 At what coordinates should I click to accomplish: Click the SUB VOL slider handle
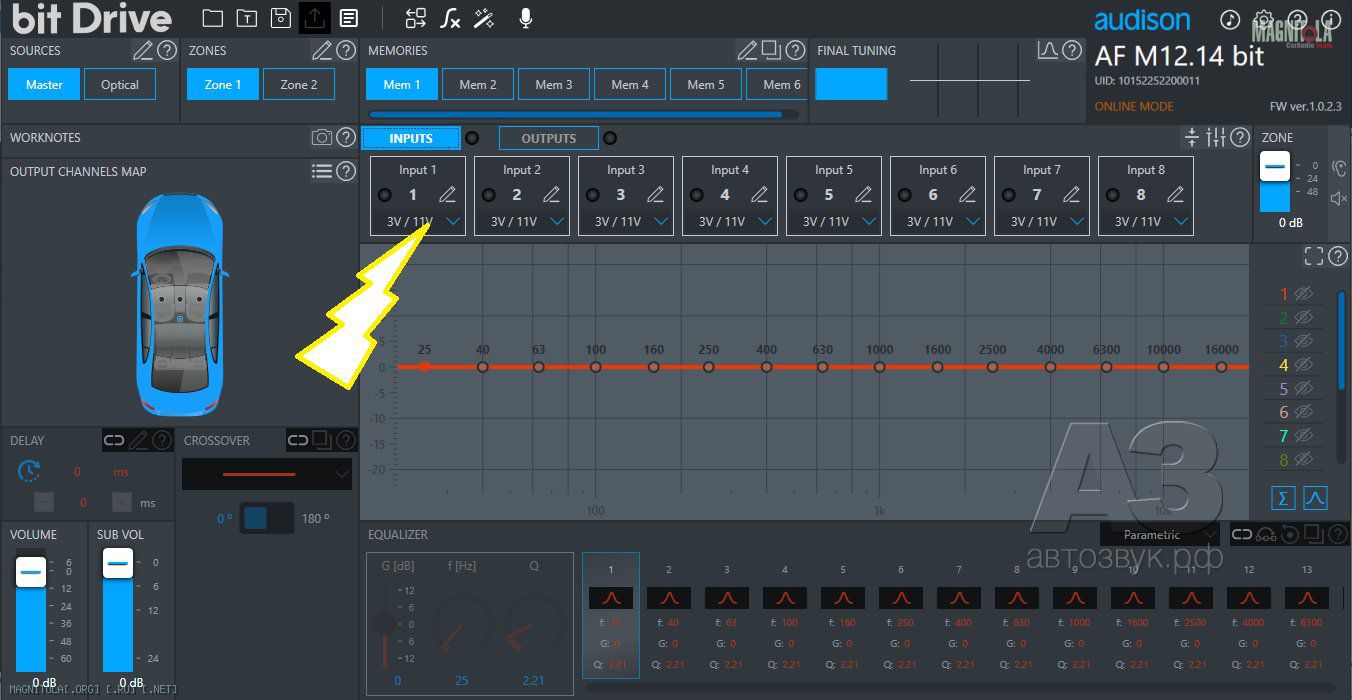point(118,563)
